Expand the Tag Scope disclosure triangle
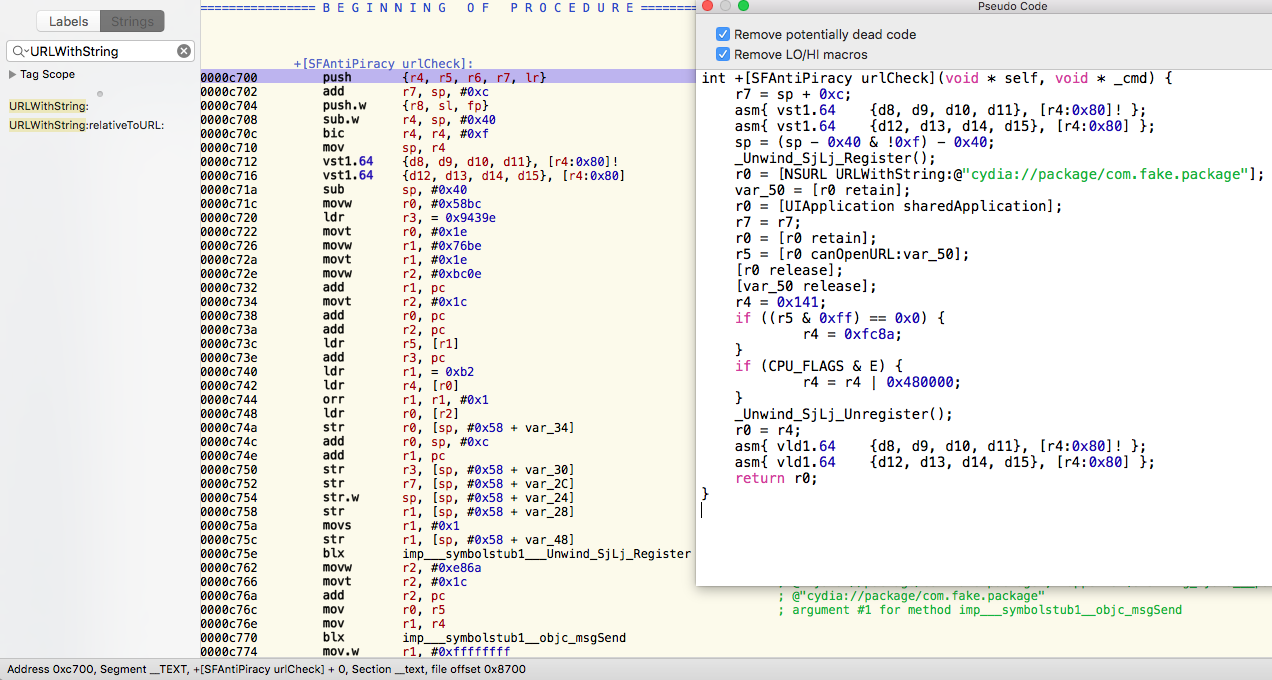Viewport: 1272px width, 680px height. pos(12,75)
